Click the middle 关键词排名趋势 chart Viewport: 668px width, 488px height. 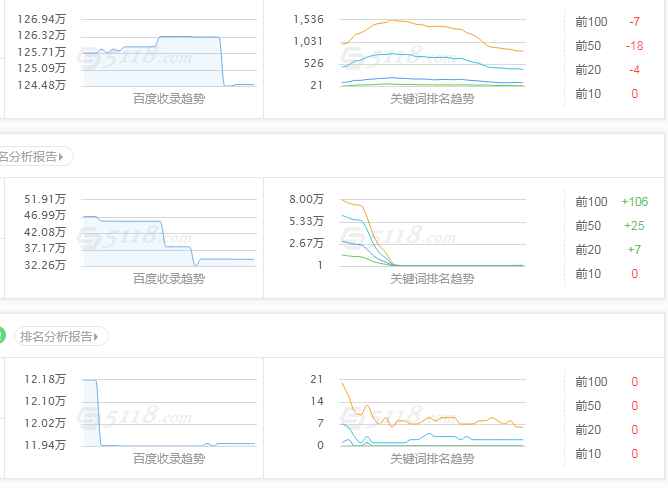(x=432, y=233)
